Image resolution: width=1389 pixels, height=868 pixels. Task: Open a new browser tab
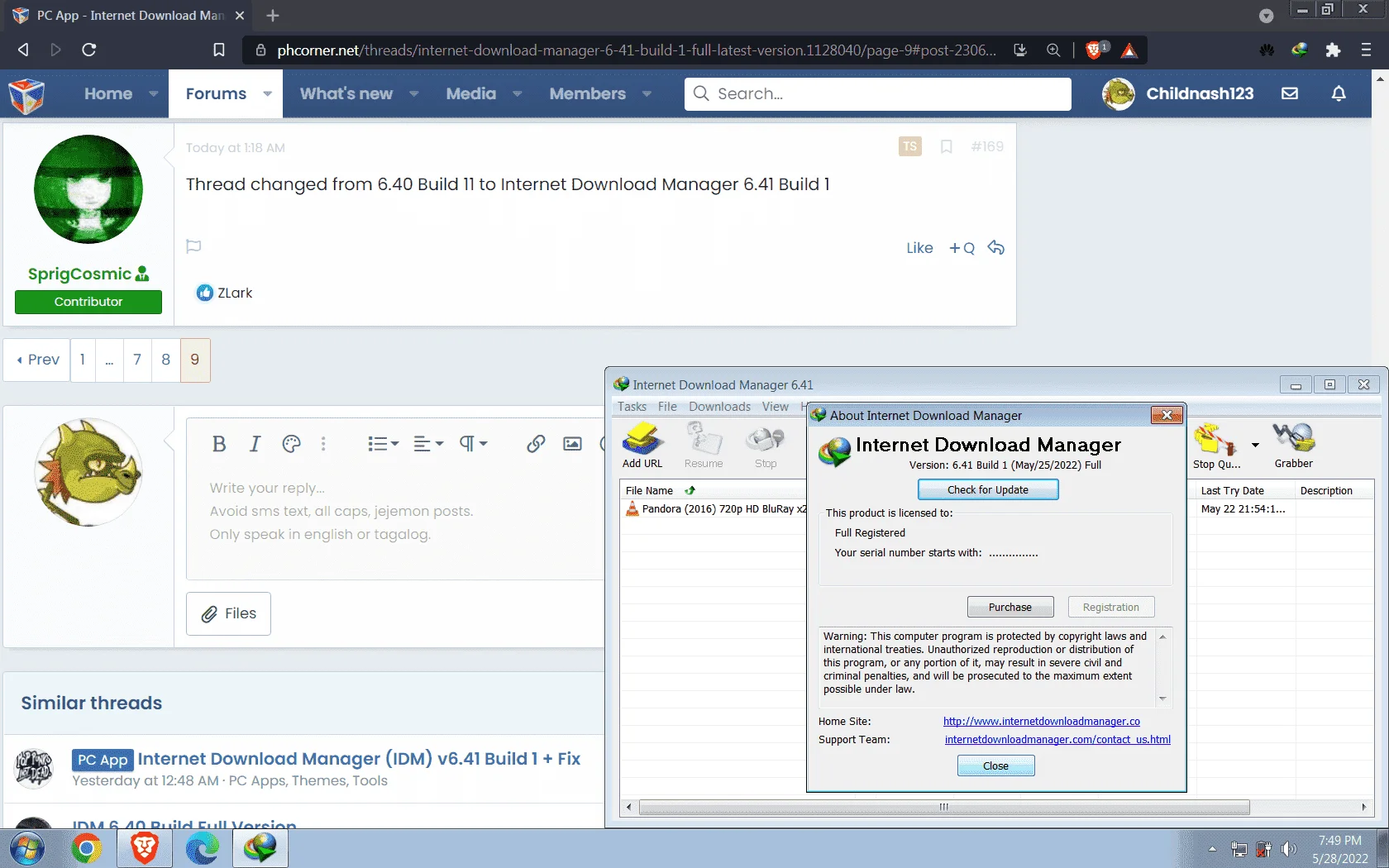(x=273, y=16)
